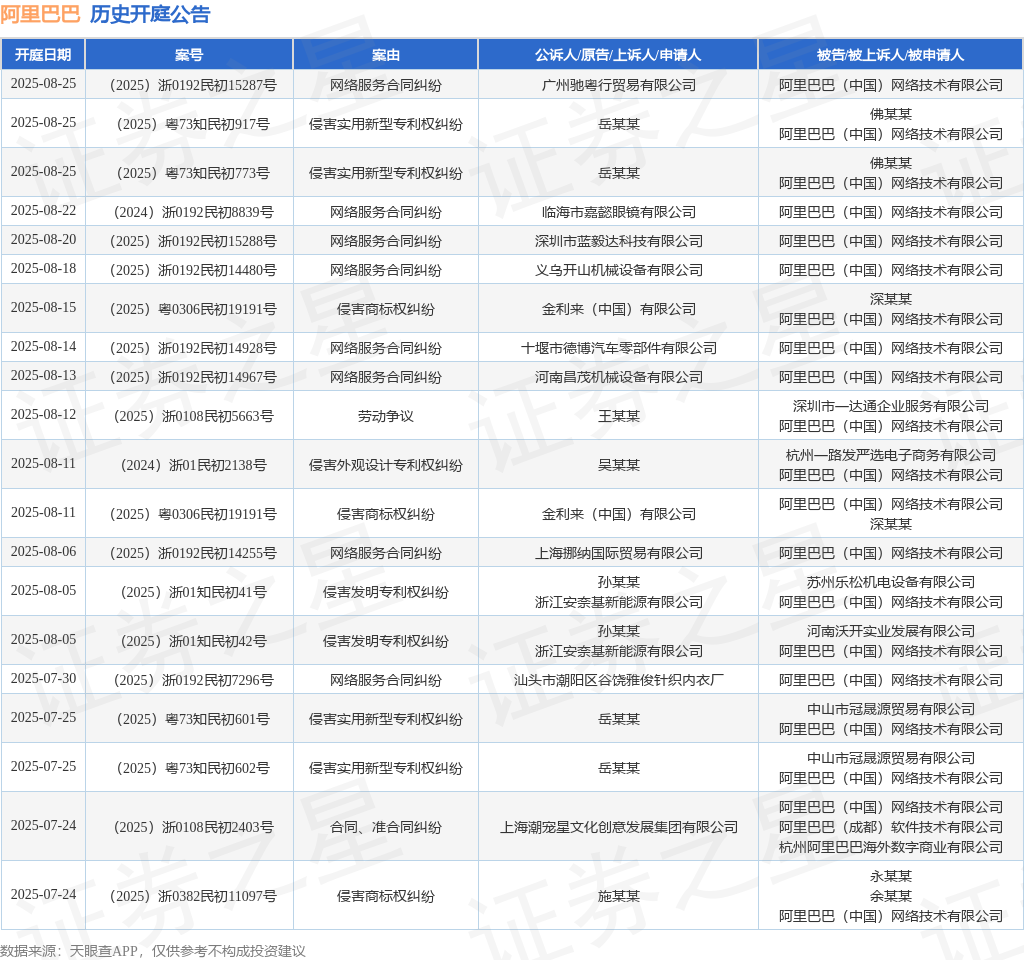Click defendant 阿里巴巴（成都）软件技术有限公司
Viewport: 1024px width, 960px height.
coord(890,827)
